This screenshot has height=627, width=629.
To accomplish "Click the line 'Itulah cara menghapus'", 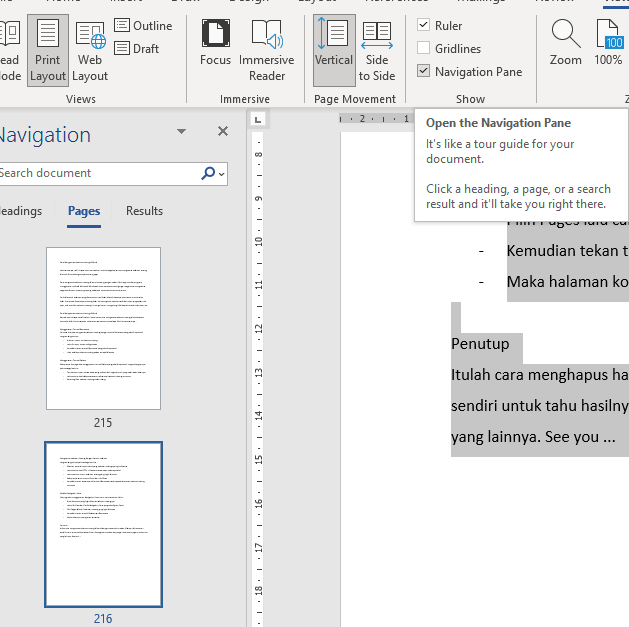I will pyautogui.click(x=540, y=375).
